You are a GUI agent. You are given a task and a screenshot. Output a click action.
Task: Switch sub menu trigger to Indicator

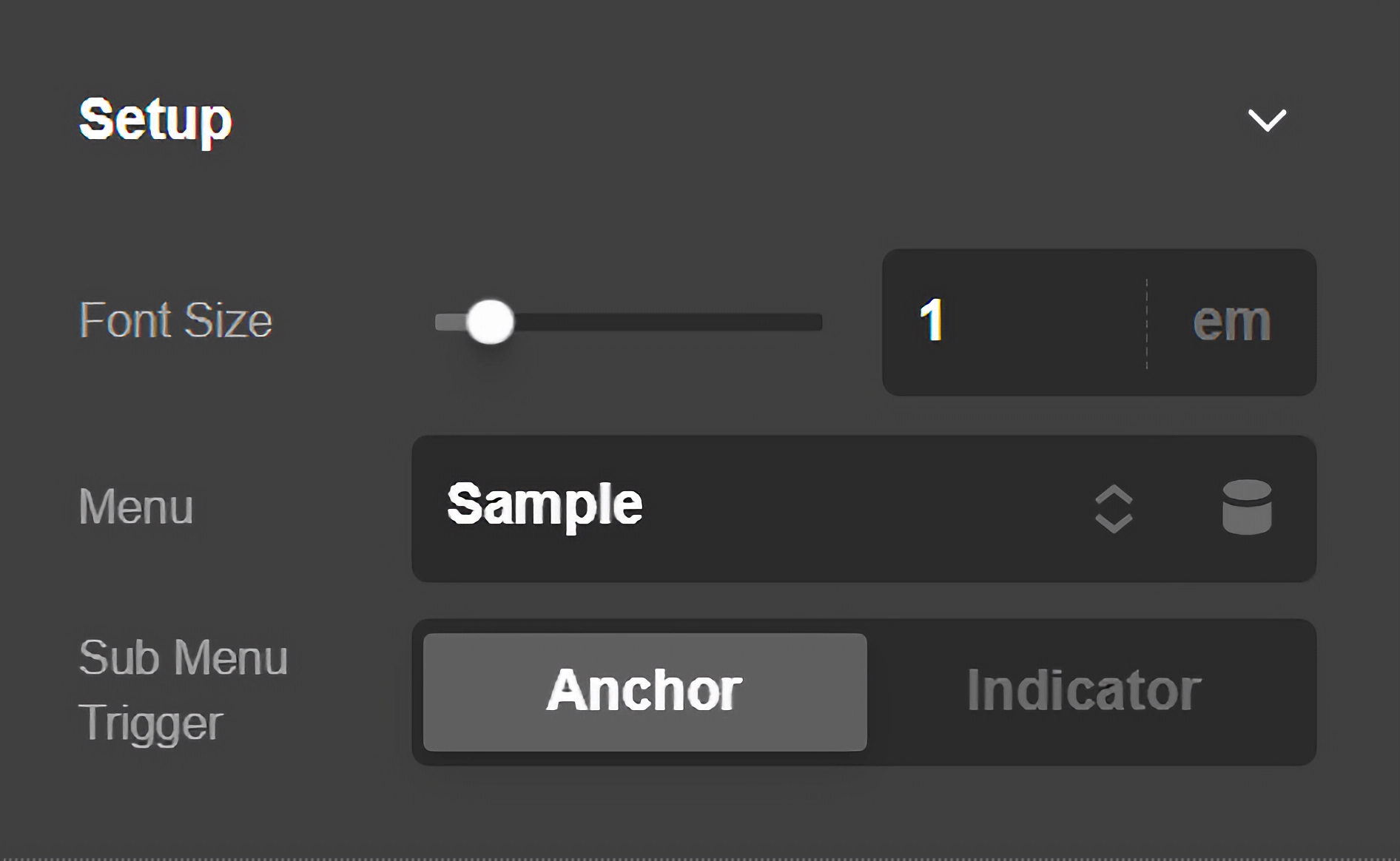pyautogui.click(x=1084, y=692)
